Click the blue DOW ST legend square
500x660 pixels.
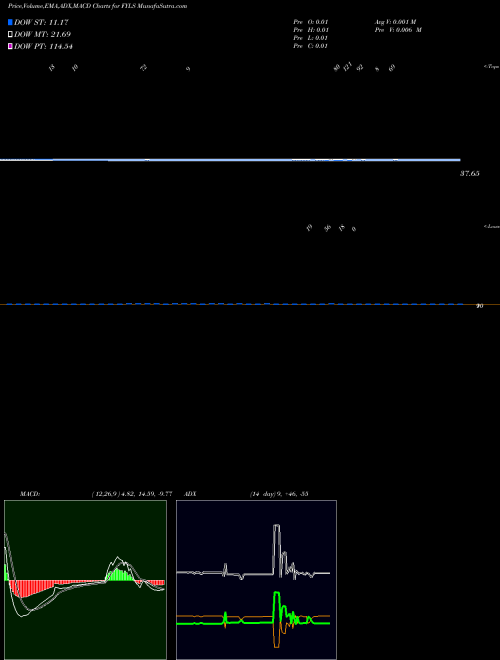[10, 22]
